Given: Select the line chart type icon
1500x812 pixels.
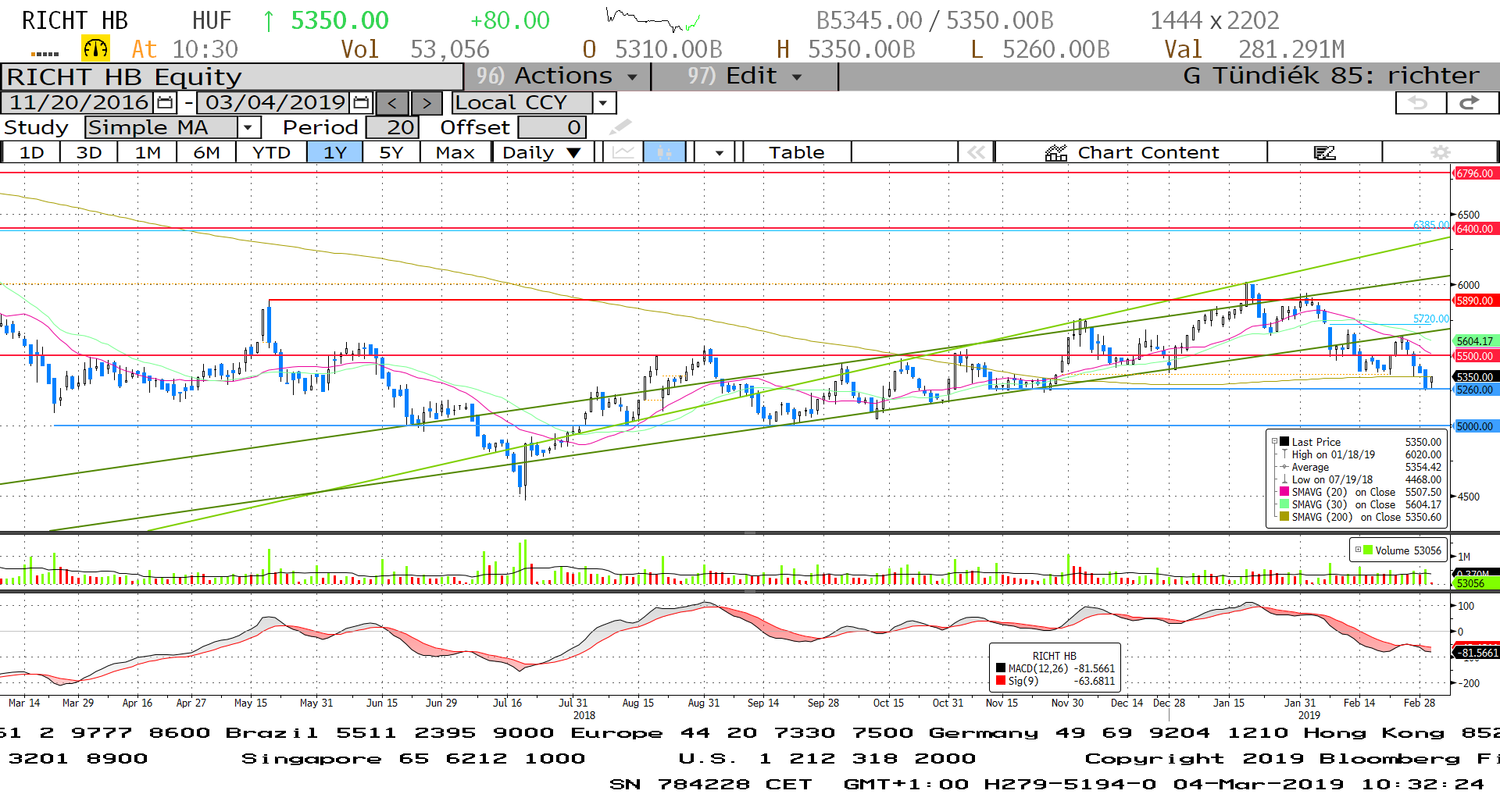Looking at the screenshot, I should 623,152.
